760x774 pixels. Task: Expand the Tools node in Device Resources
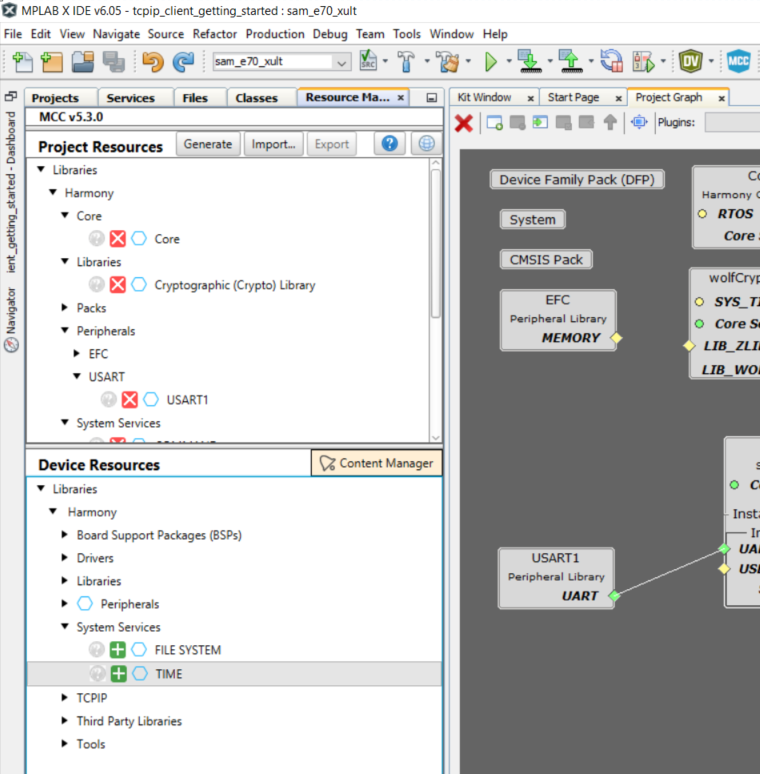pyautogui.click(x=65, y=743)
